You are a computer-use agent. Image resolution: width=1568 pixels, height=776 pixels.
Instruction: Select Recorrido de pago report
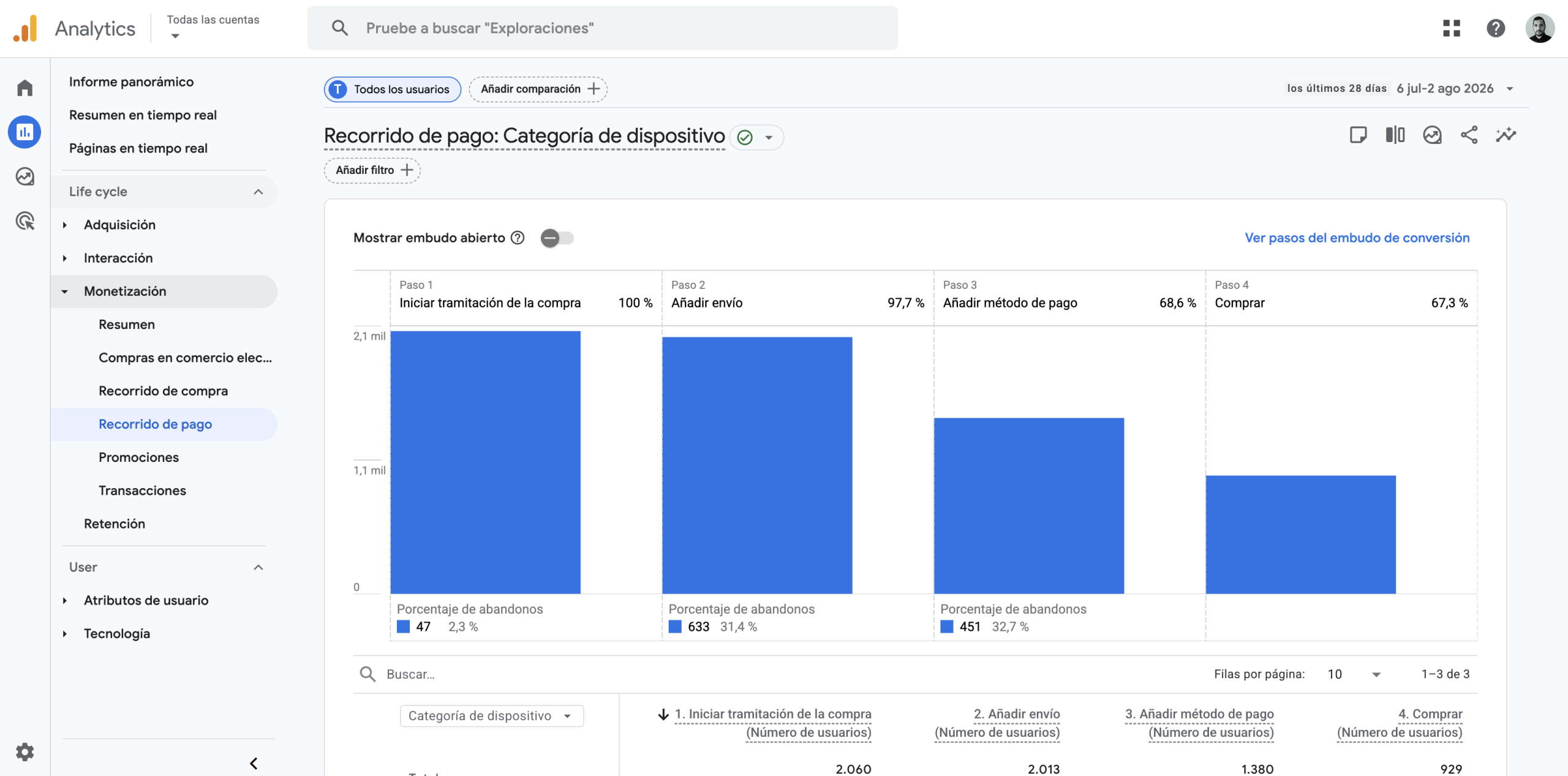click(x=155, y=424)
